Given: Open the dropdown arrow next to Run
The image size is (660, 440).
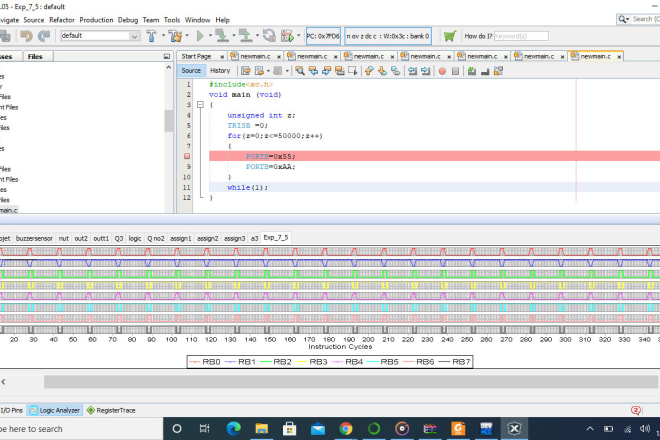Looking at the screenshot, I should tap(210, 35).
